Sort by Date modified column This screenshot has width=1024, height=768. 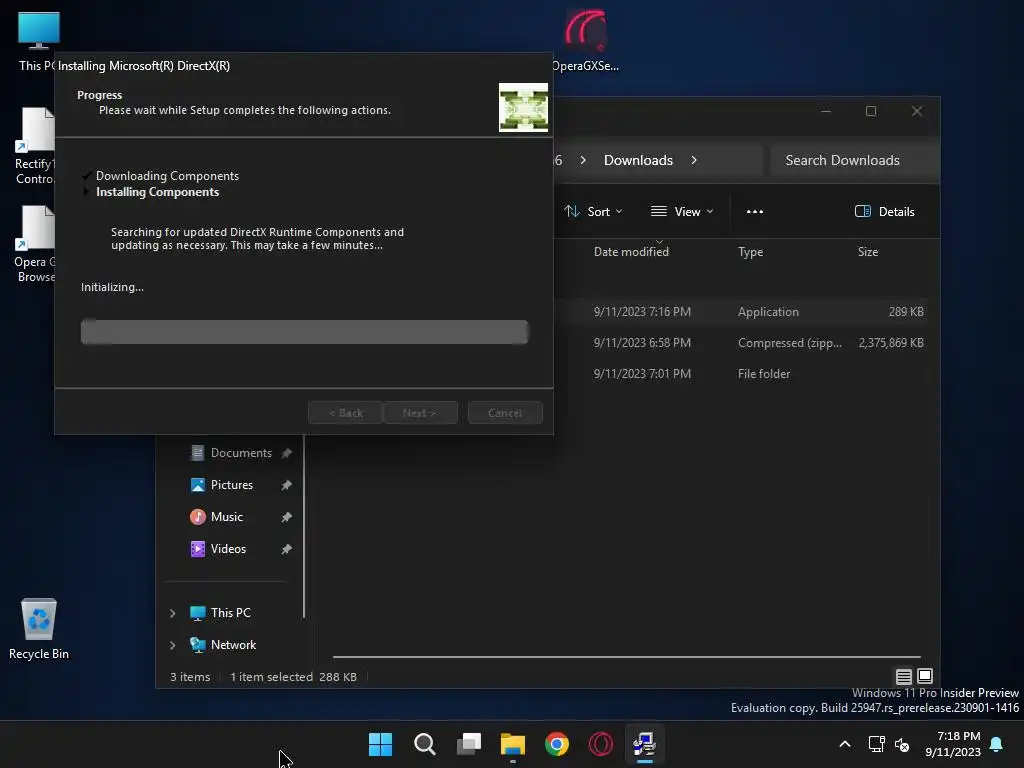click(631, 251)
